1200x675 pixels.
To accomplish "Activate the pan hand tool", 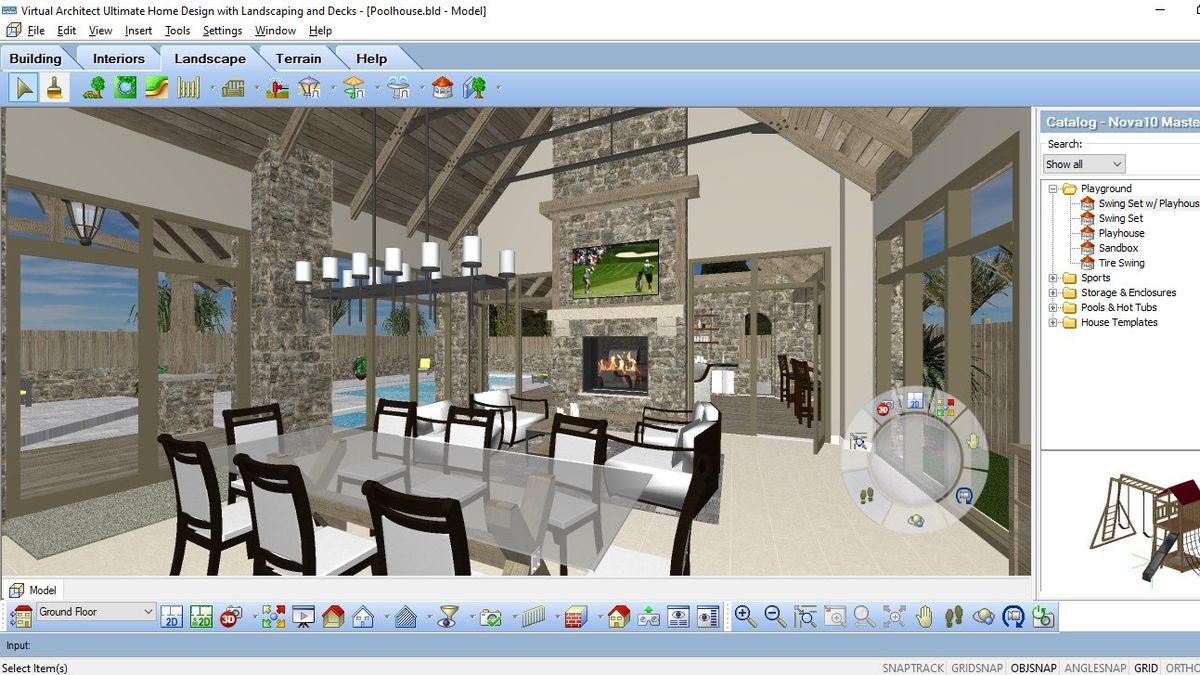I will click(924, 617).
